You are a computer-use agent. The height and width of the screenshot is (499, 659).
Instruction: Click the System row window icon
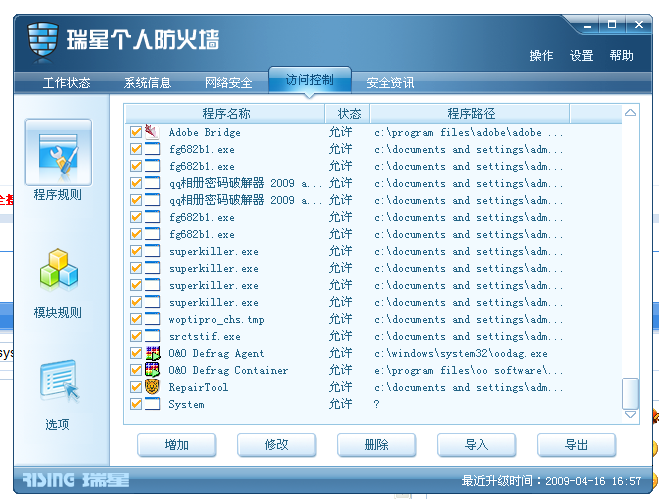pos(152,404)
